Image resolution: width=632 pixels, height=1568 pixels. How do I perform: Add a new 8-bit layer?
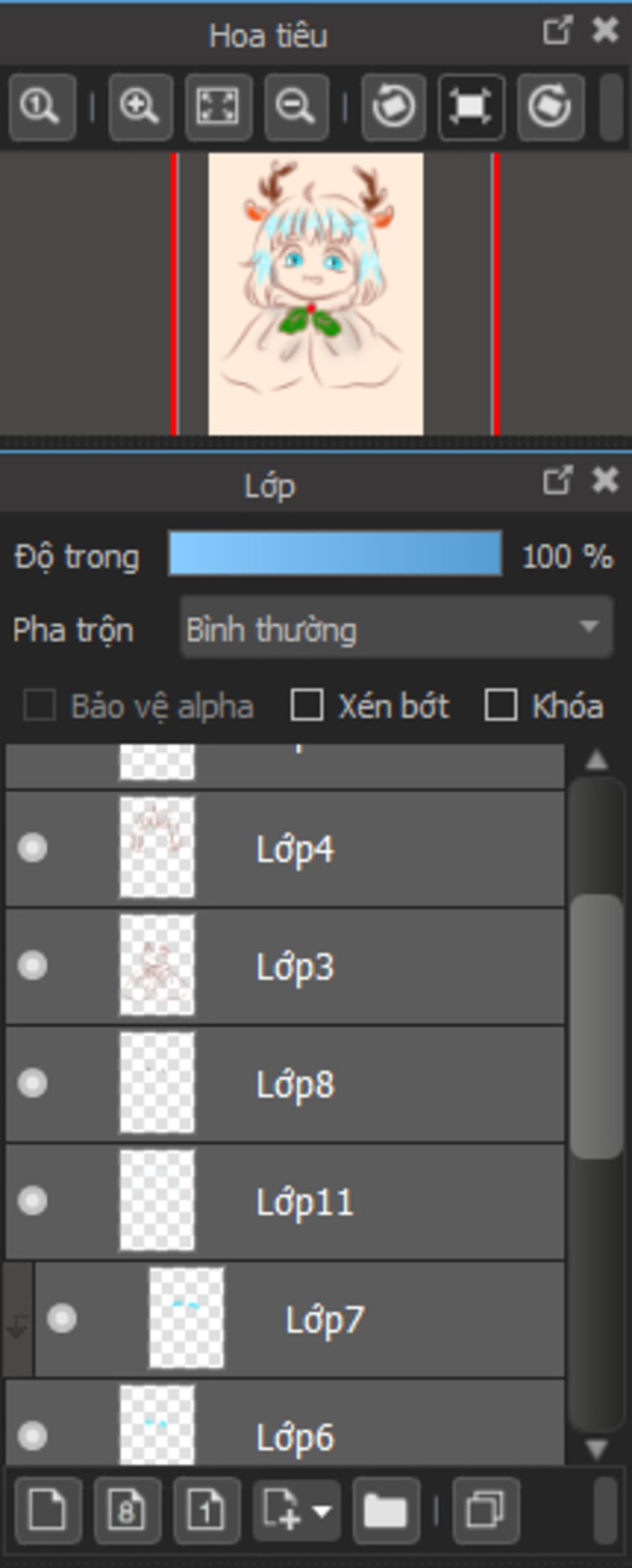127,1511
